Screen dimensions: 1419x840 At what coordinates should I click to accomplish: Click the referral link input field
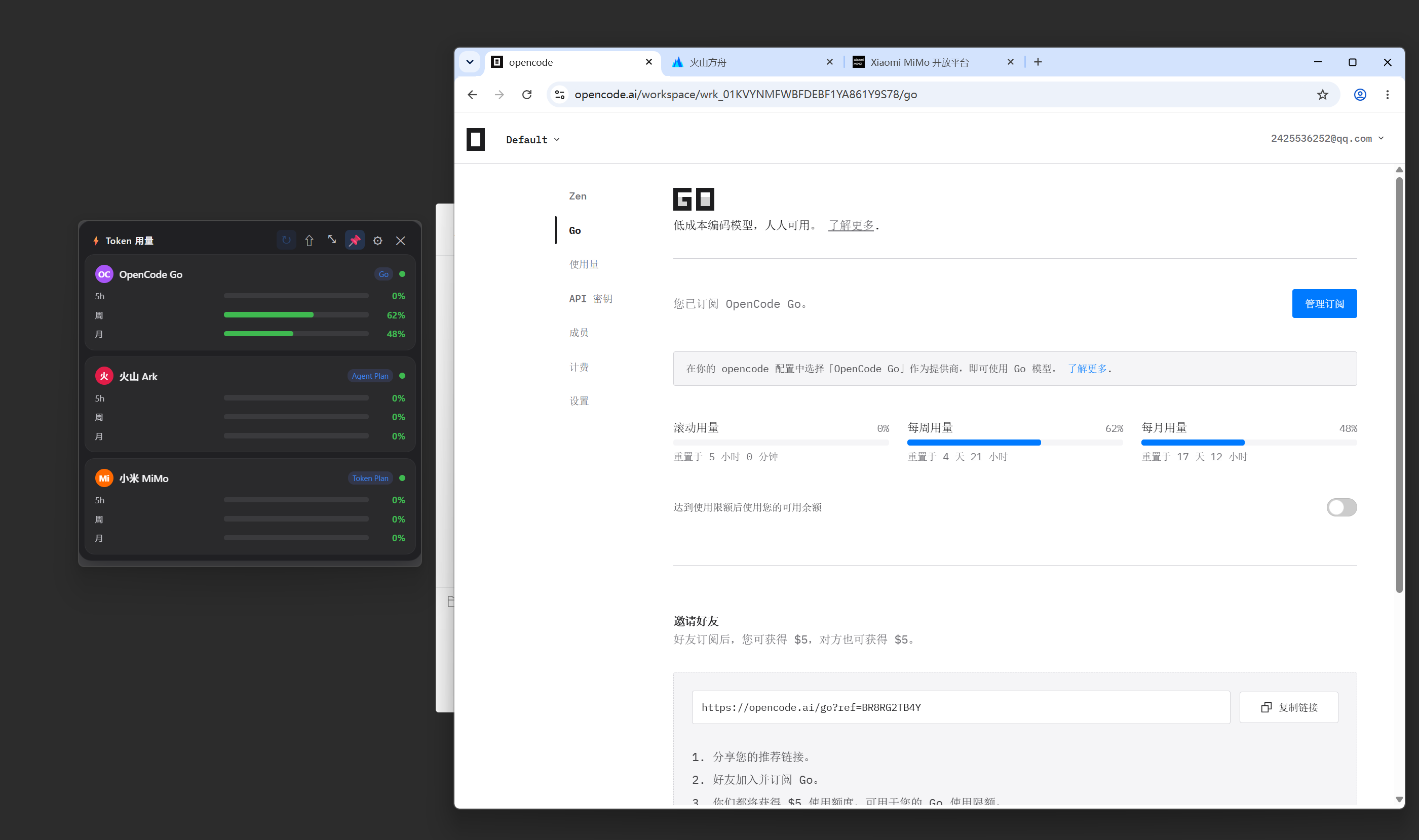[961, 707]
